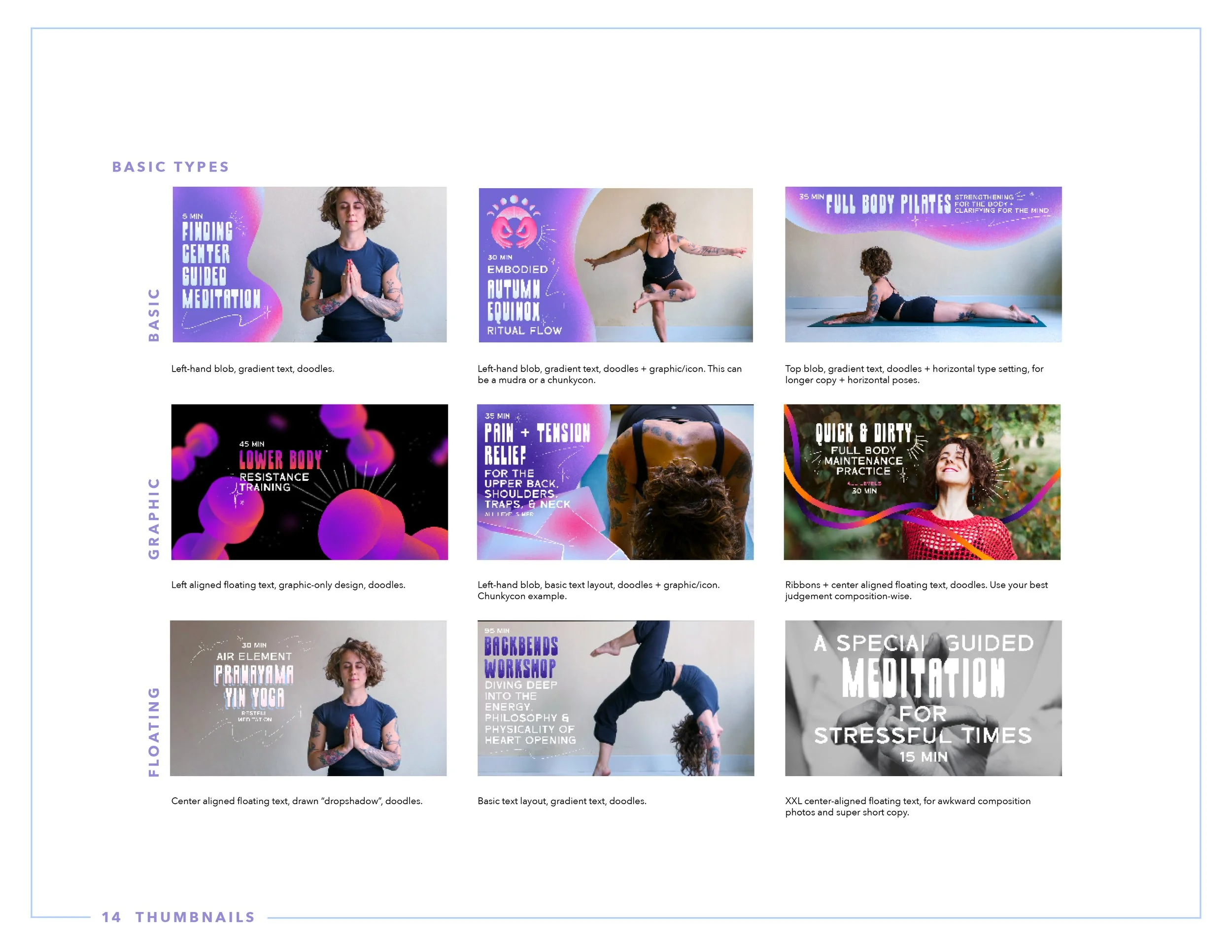The image size is (1232, 952).
Task: Select the vertical BASIC row label
Action: pyautogui.click(x=153, y=314)
